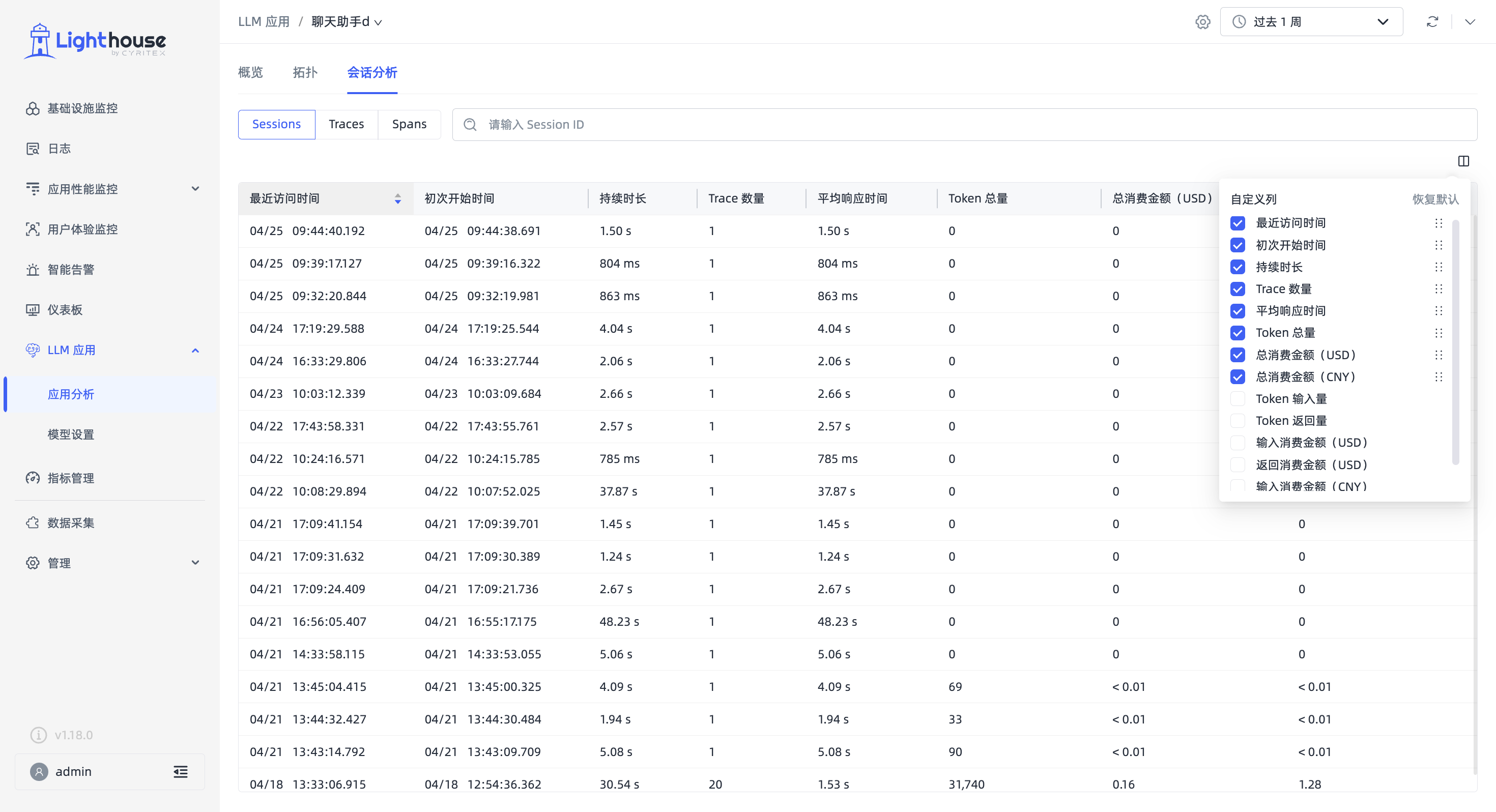Click the Token total value 31,740
The height and width of the screenshot is (812, 1496).
coord(966,784)
